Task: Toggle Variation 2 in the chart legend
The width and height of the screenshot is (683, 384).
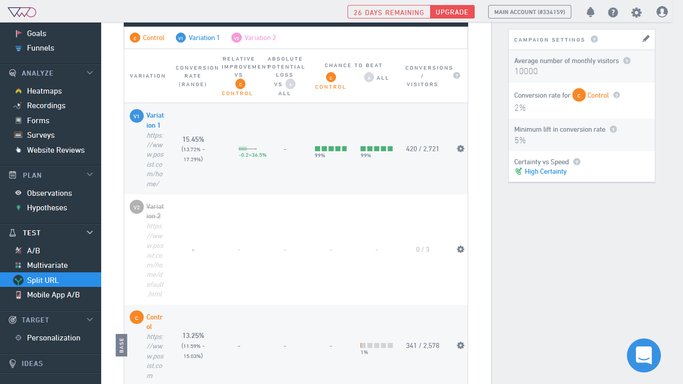Action: pos(254,38)
